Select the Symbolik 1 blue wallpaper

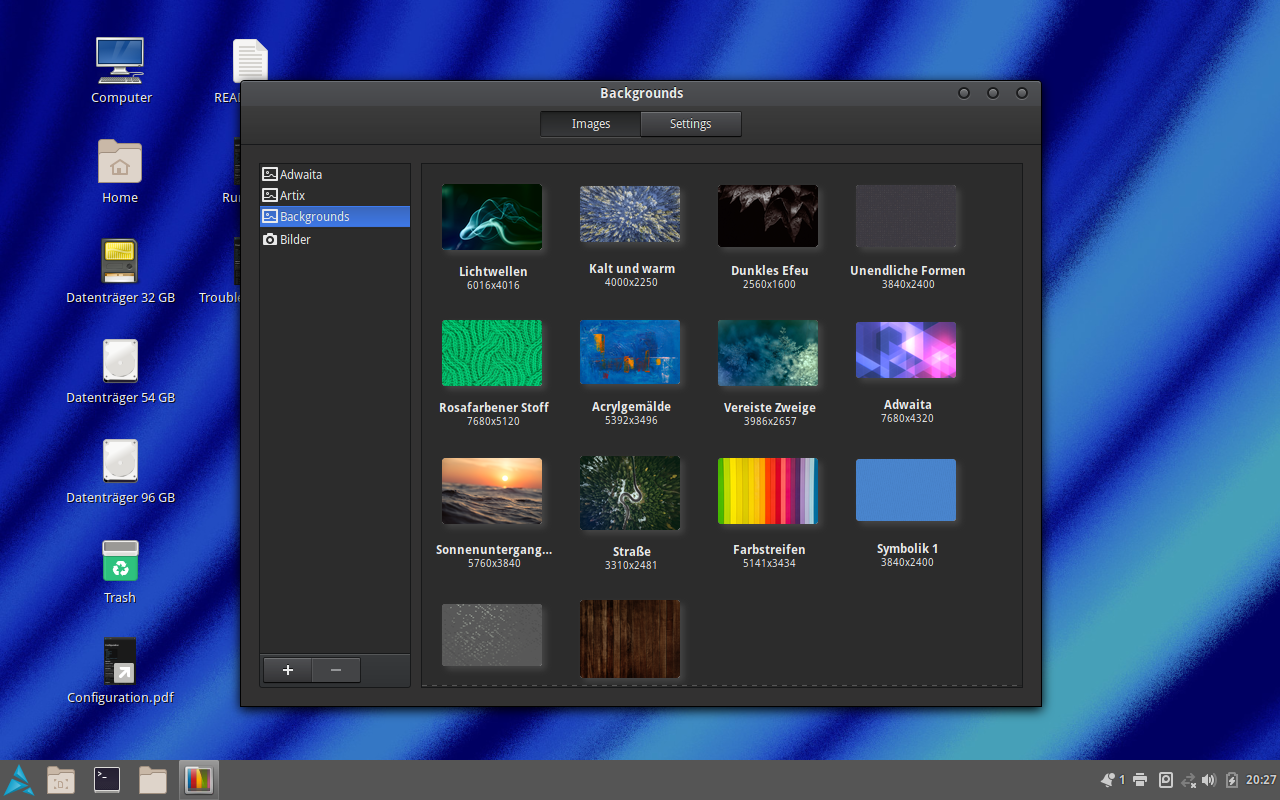[x=906, y=490]
